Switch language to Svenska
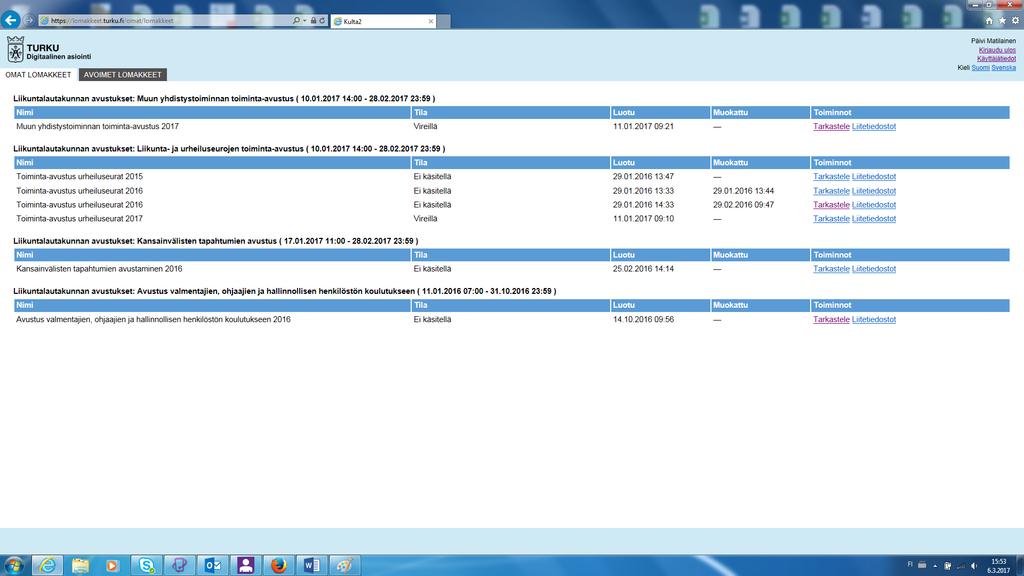This screenshot has height=576, width=1024. tap(1004, 68)
